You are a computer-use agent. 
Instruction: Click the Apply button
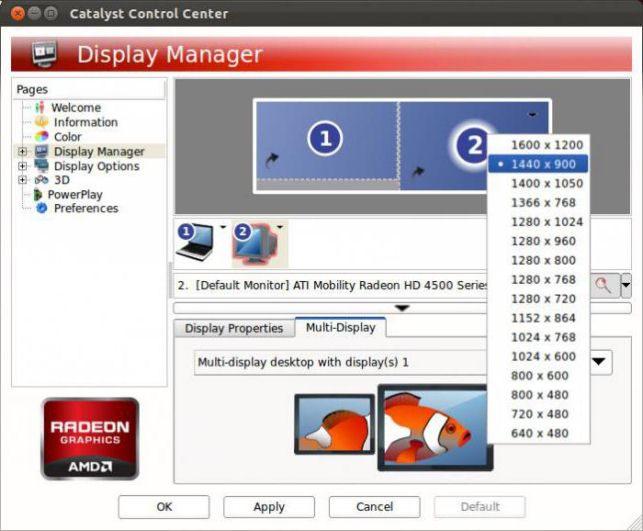[x=269, y=507]
